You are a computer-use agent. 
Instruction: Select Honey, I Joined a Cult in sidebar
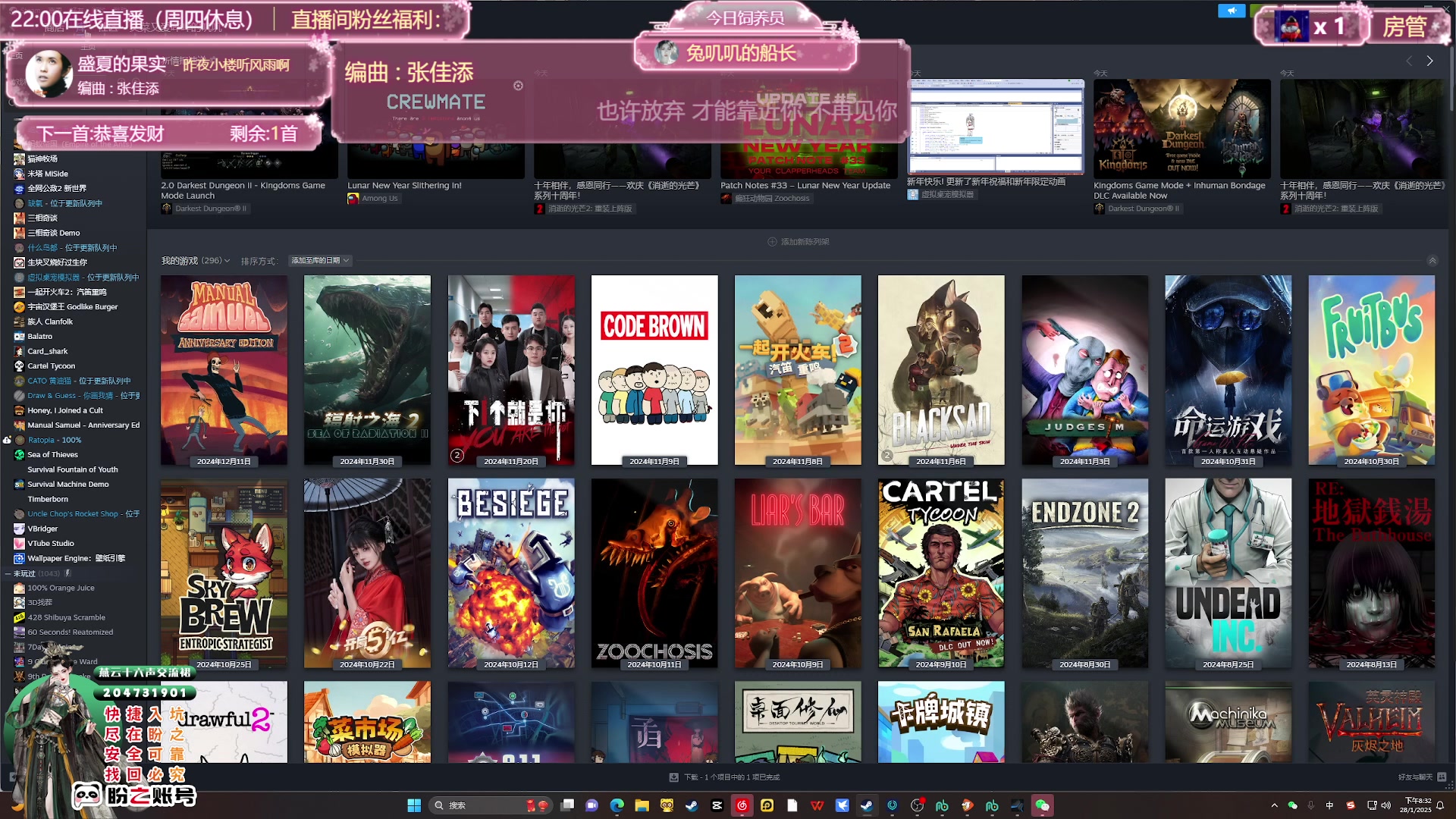click(x=64, y=411)
